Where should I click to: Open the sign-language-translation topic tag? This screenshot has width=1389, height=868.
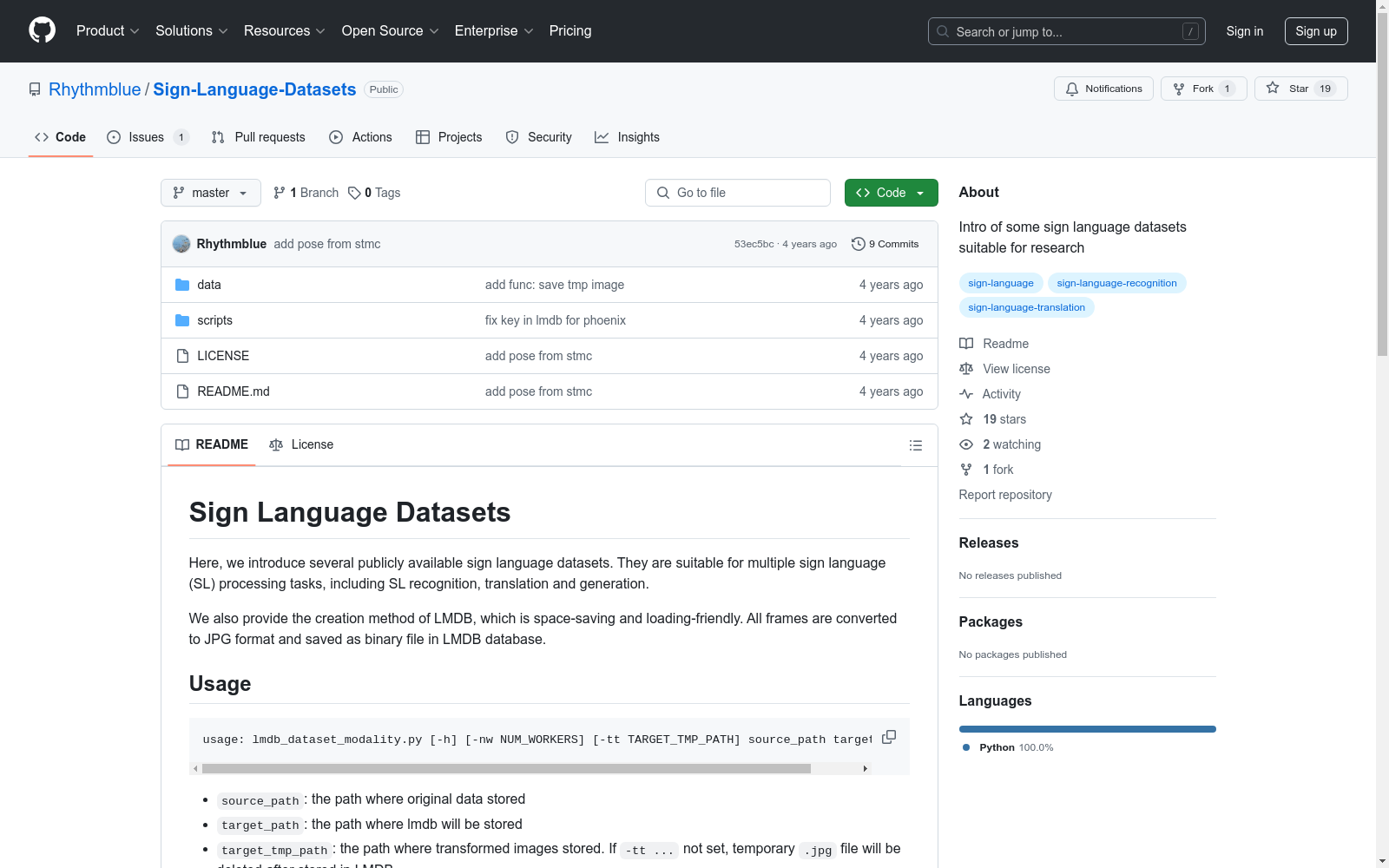pyautogui.click(x=1027, y=307)
